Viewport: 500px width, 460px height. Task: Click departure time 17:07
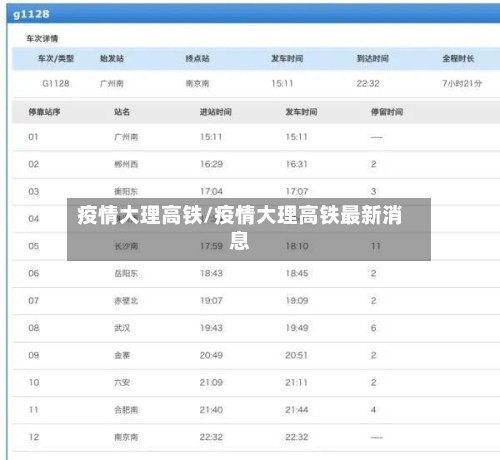coord(297,192)
